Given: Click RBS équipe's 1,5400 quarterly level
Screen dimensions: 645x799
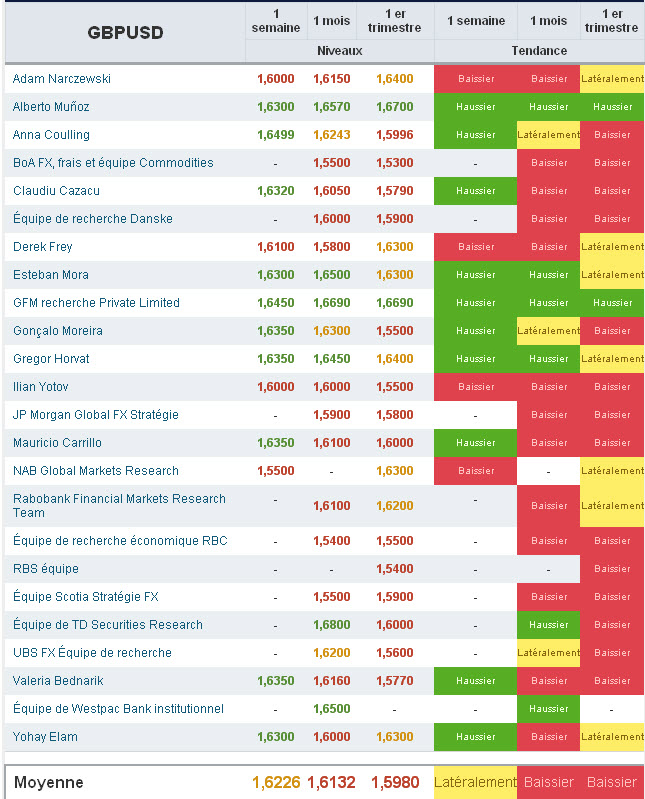Looking at the screenshot, I should coord(395,569).
